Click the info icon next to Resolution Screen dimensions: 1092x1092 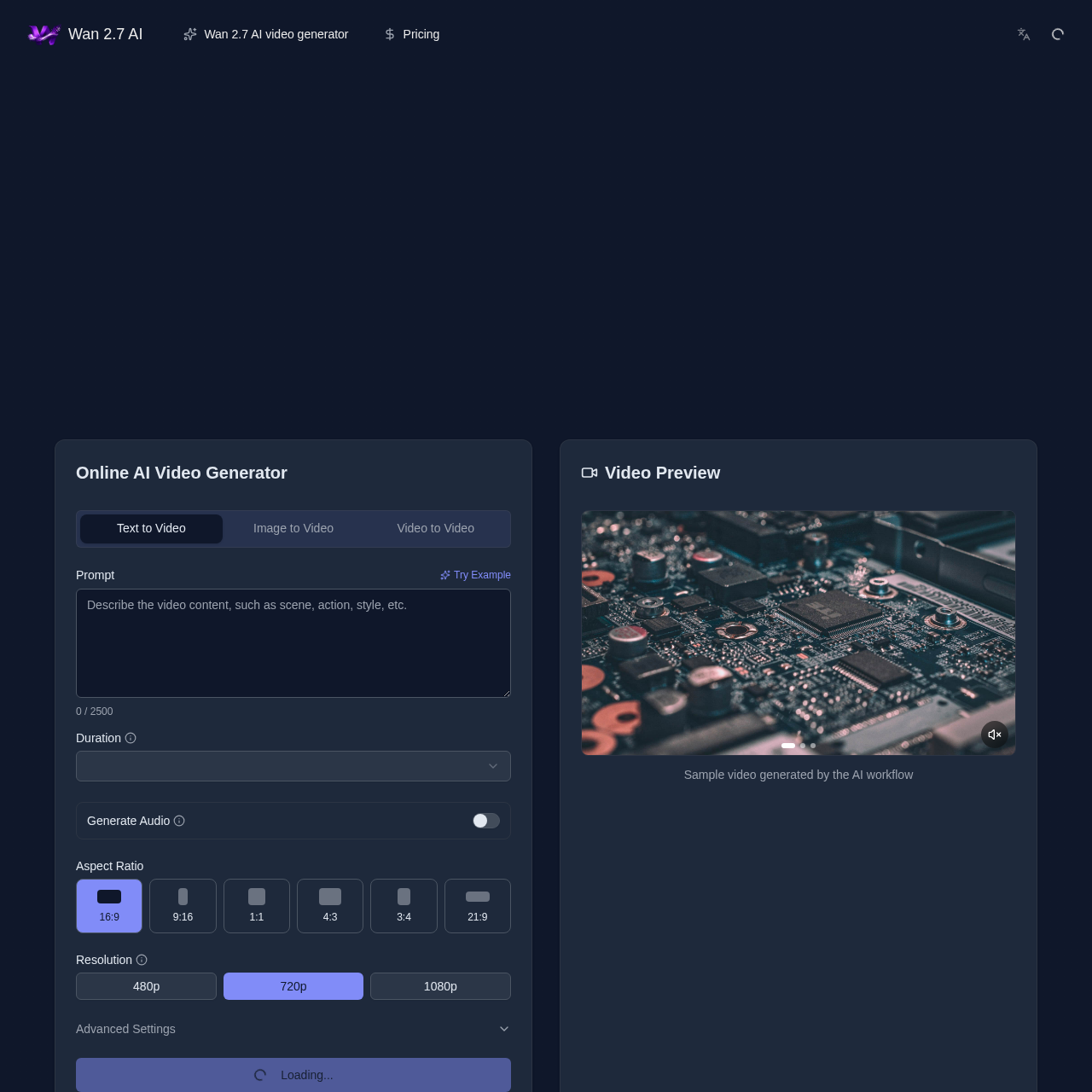click(x=142, y=960)
